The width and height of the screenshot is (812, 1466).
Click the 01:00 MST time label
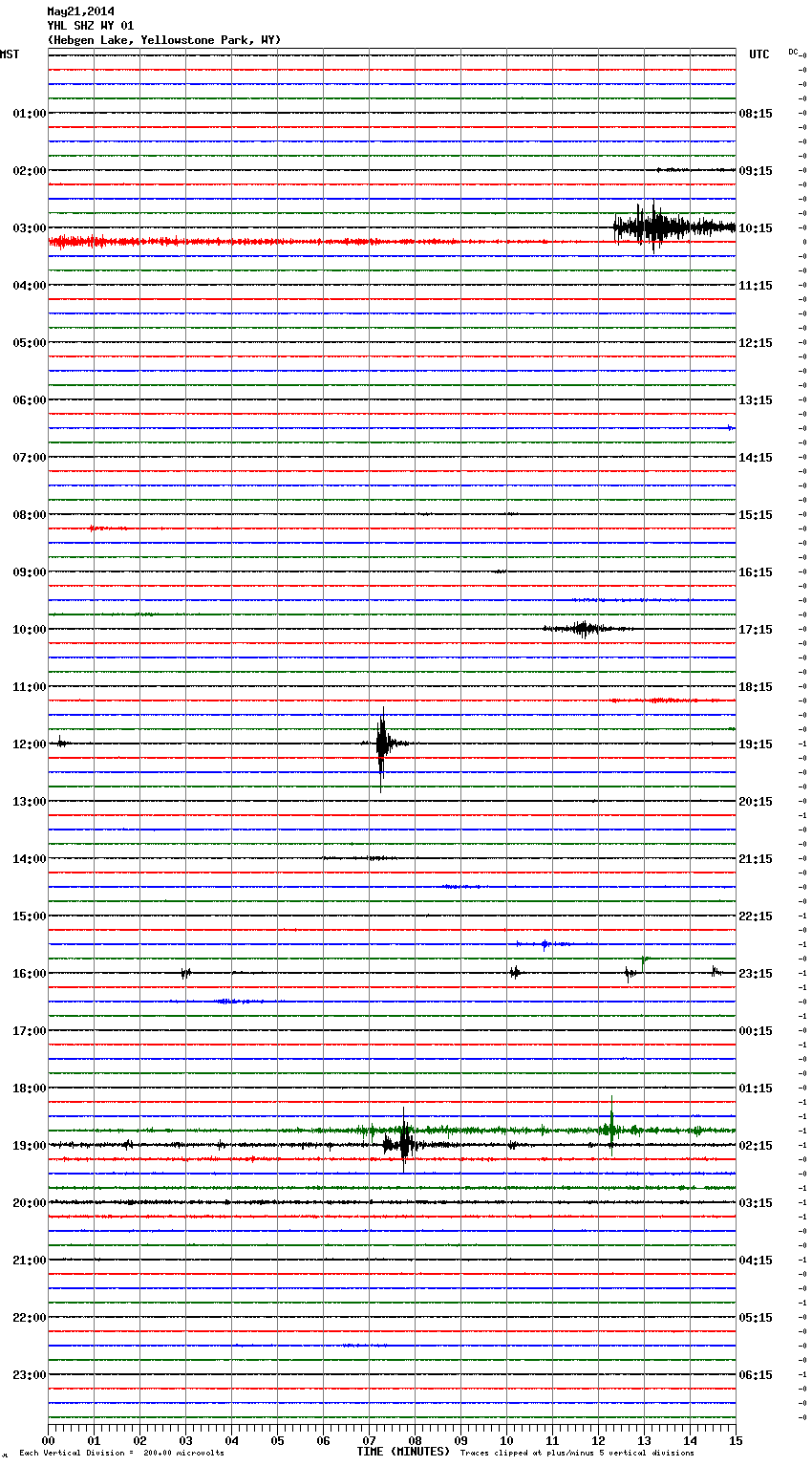tap(29, 114)
